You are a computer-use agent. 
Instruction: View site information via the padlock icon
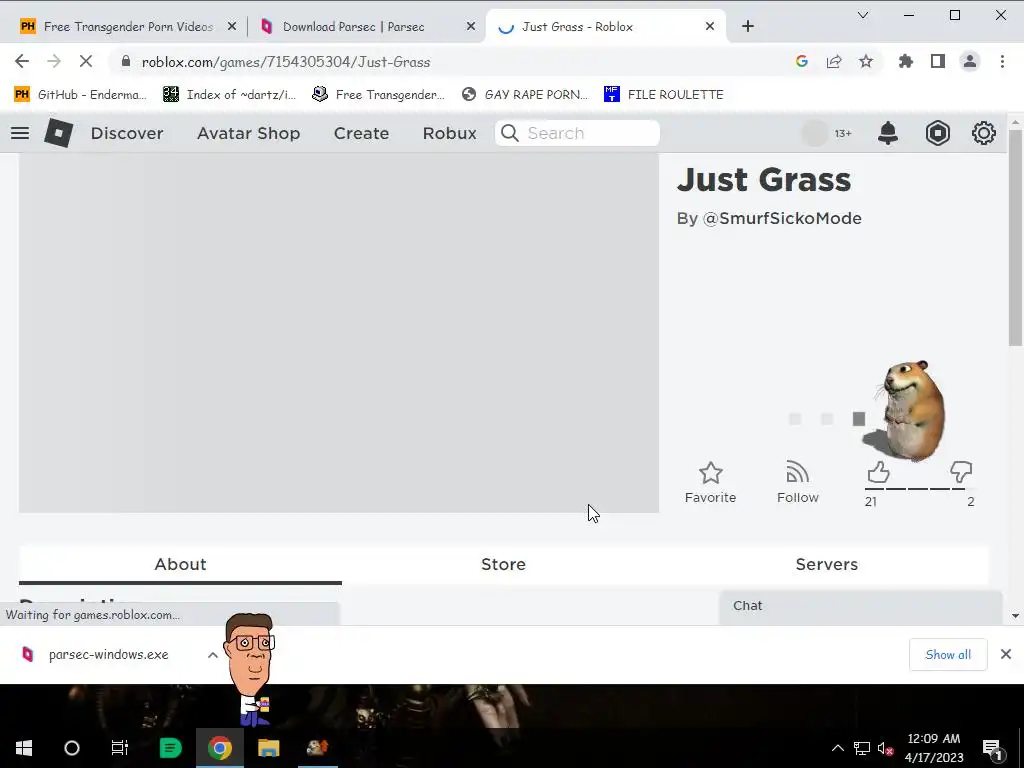125,61
